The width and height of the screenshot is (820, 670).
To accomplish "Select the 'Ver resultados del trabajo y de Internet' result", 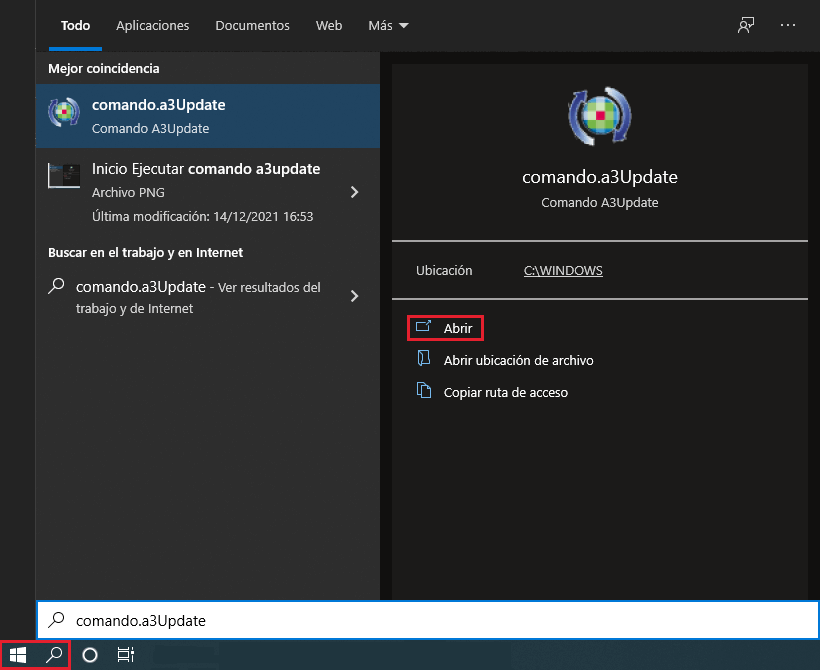I will point(208,297).
